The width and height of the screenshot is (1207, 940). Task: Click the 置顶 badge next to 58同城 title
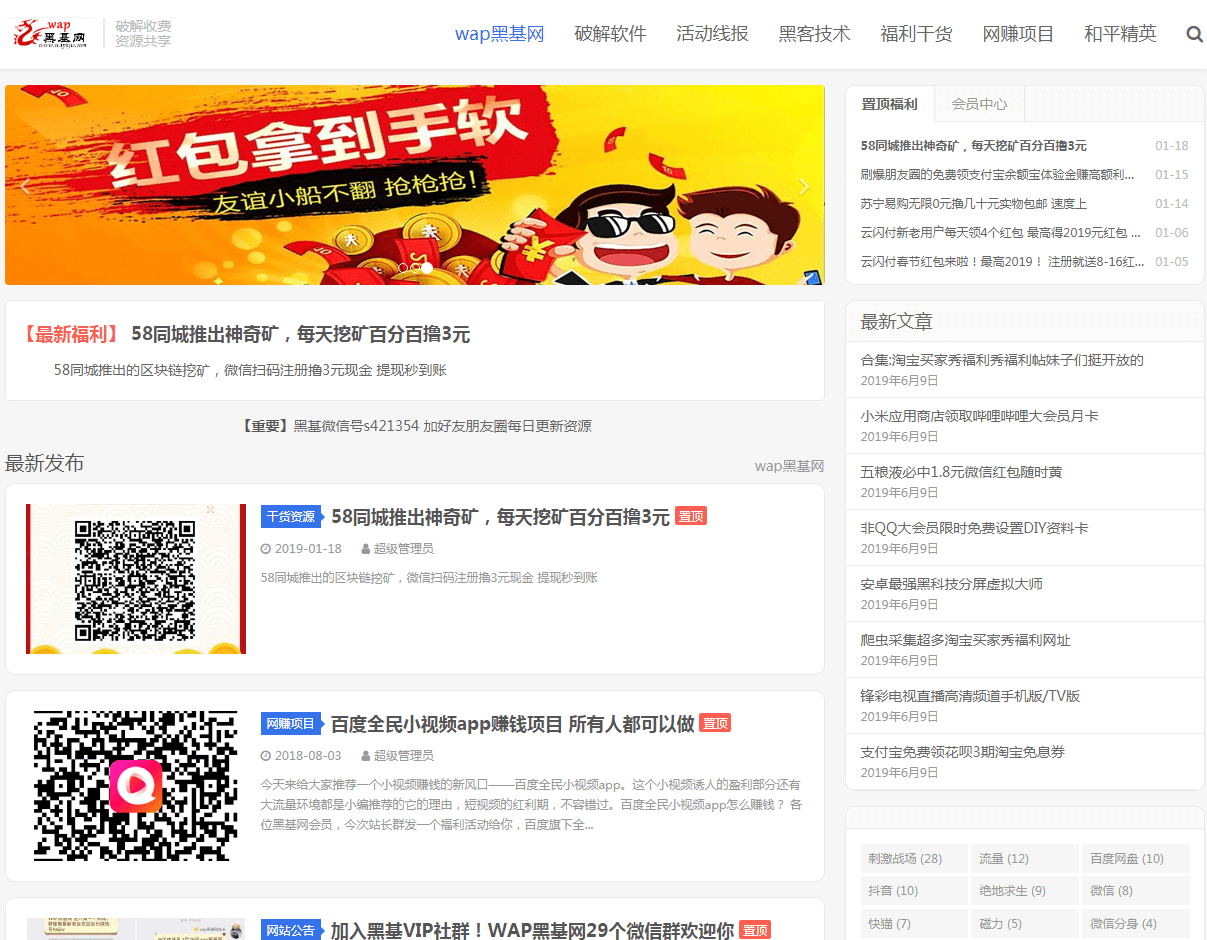point(691,516)
